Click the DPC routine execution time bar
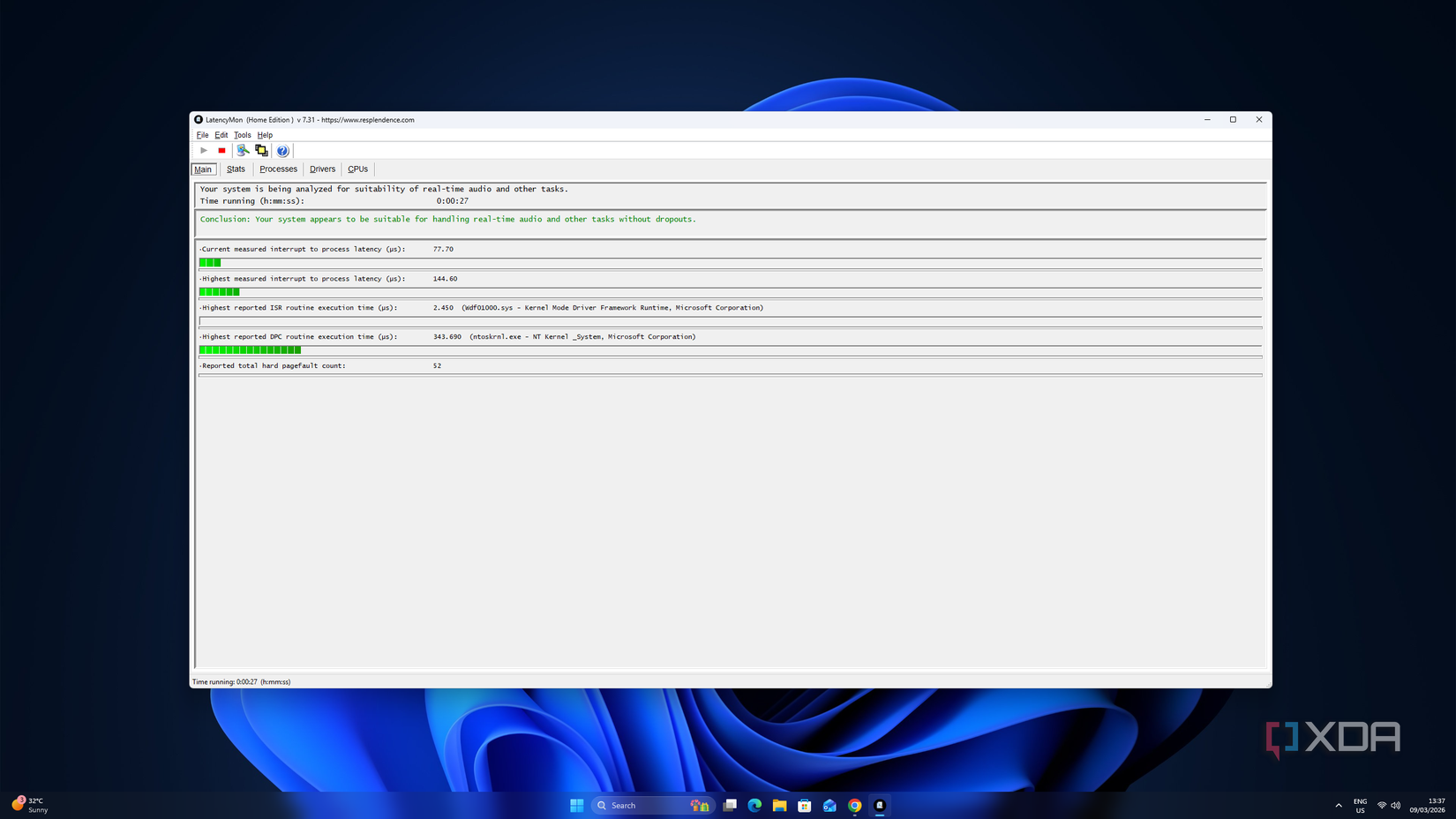This screenshot has width=1456, height=819. (251, 349)
